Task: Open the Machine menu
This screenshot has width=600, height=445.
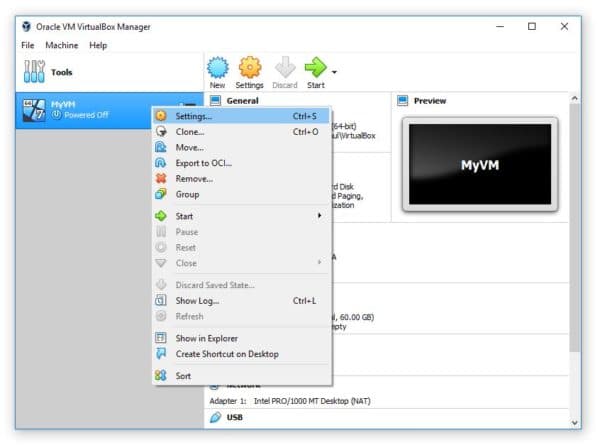Action: click(61, 45)
